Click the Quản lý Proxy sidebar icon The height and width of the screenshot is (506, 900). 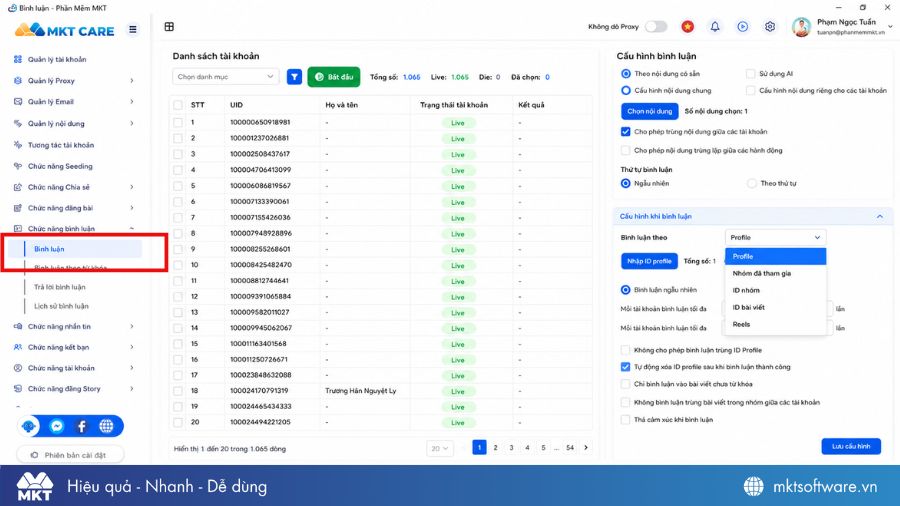(x=18, y=80)
